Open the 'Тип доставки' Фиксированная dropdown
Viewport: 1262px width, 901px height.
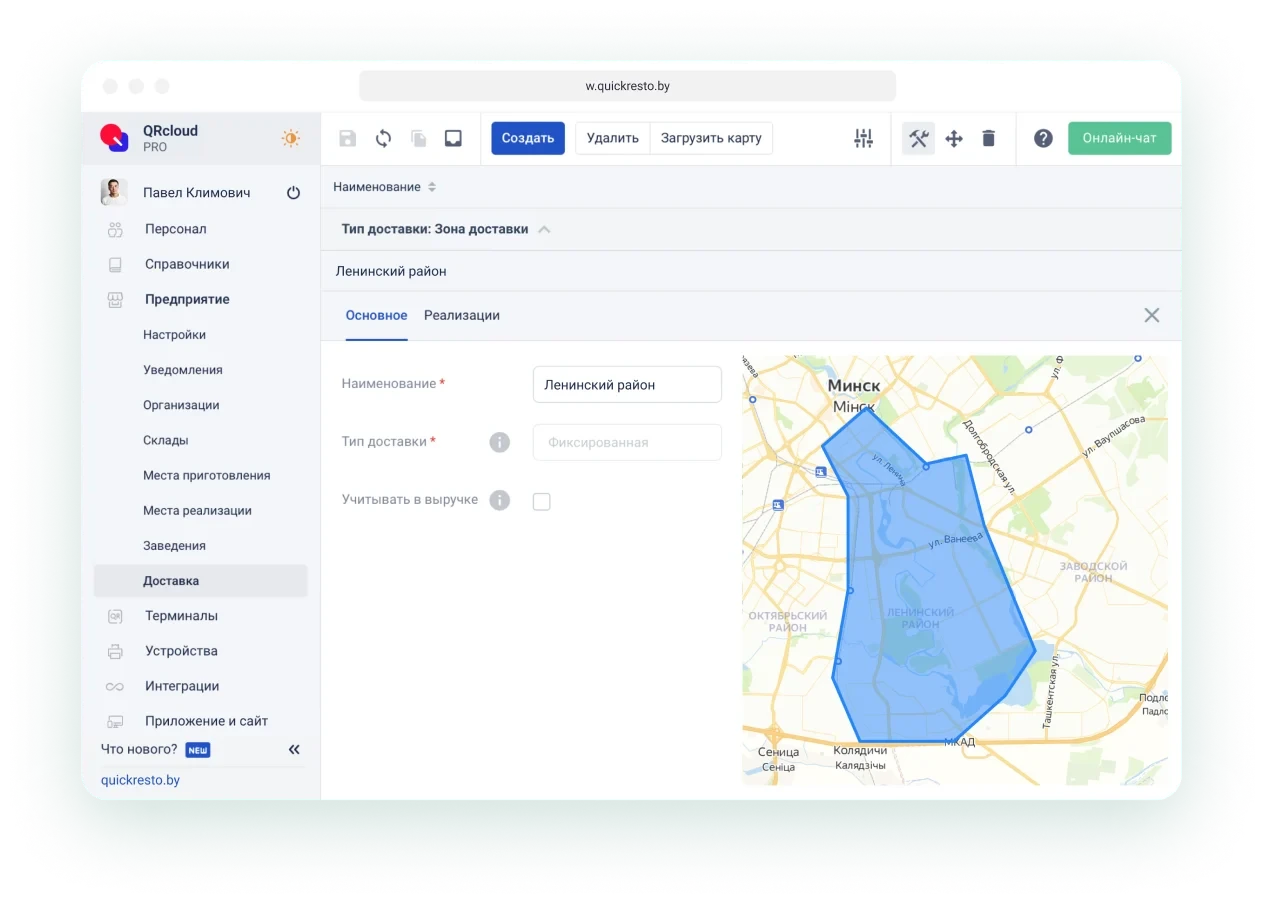627,442
